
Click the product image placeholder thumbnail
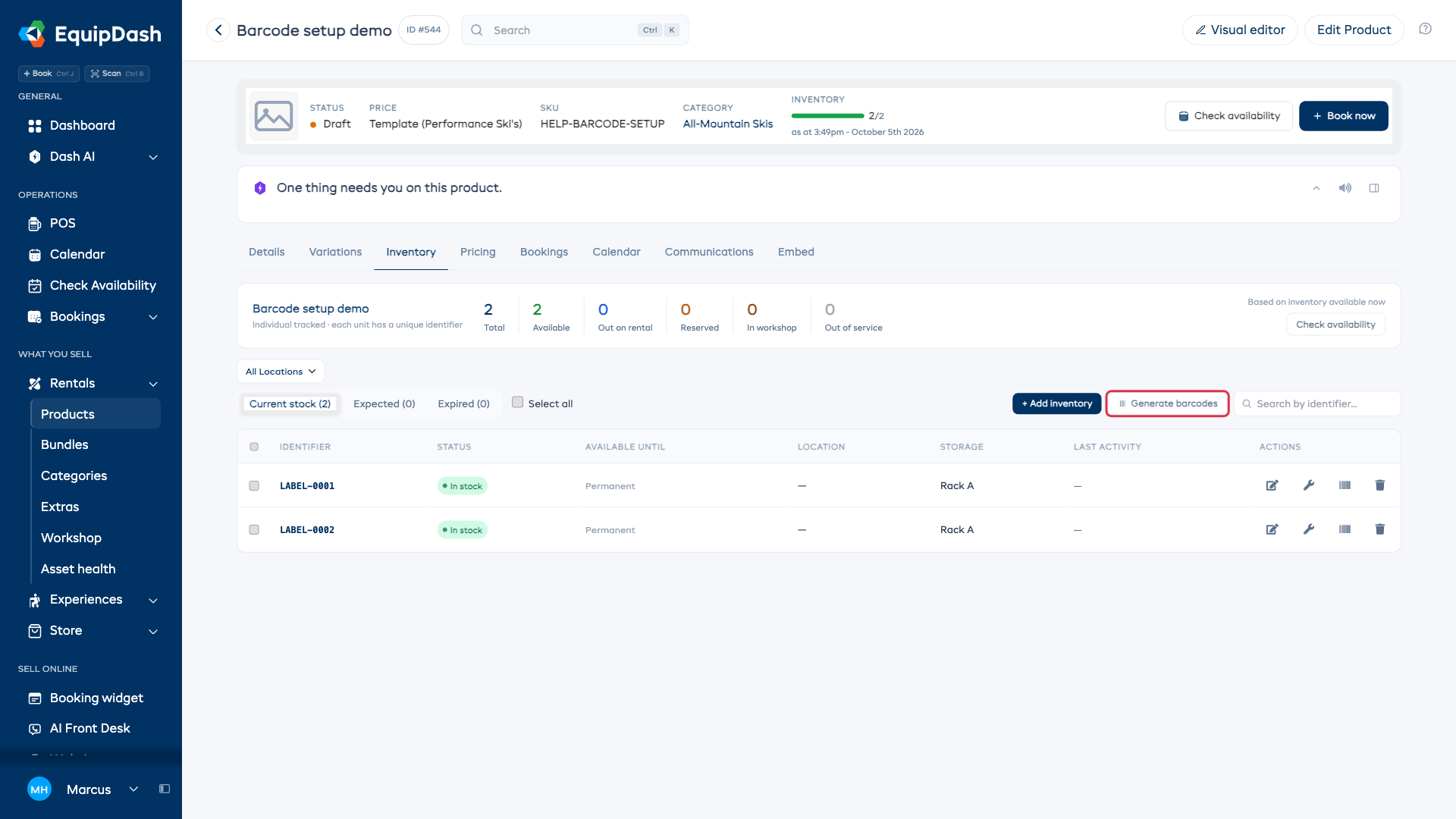(x=273, y=116)
